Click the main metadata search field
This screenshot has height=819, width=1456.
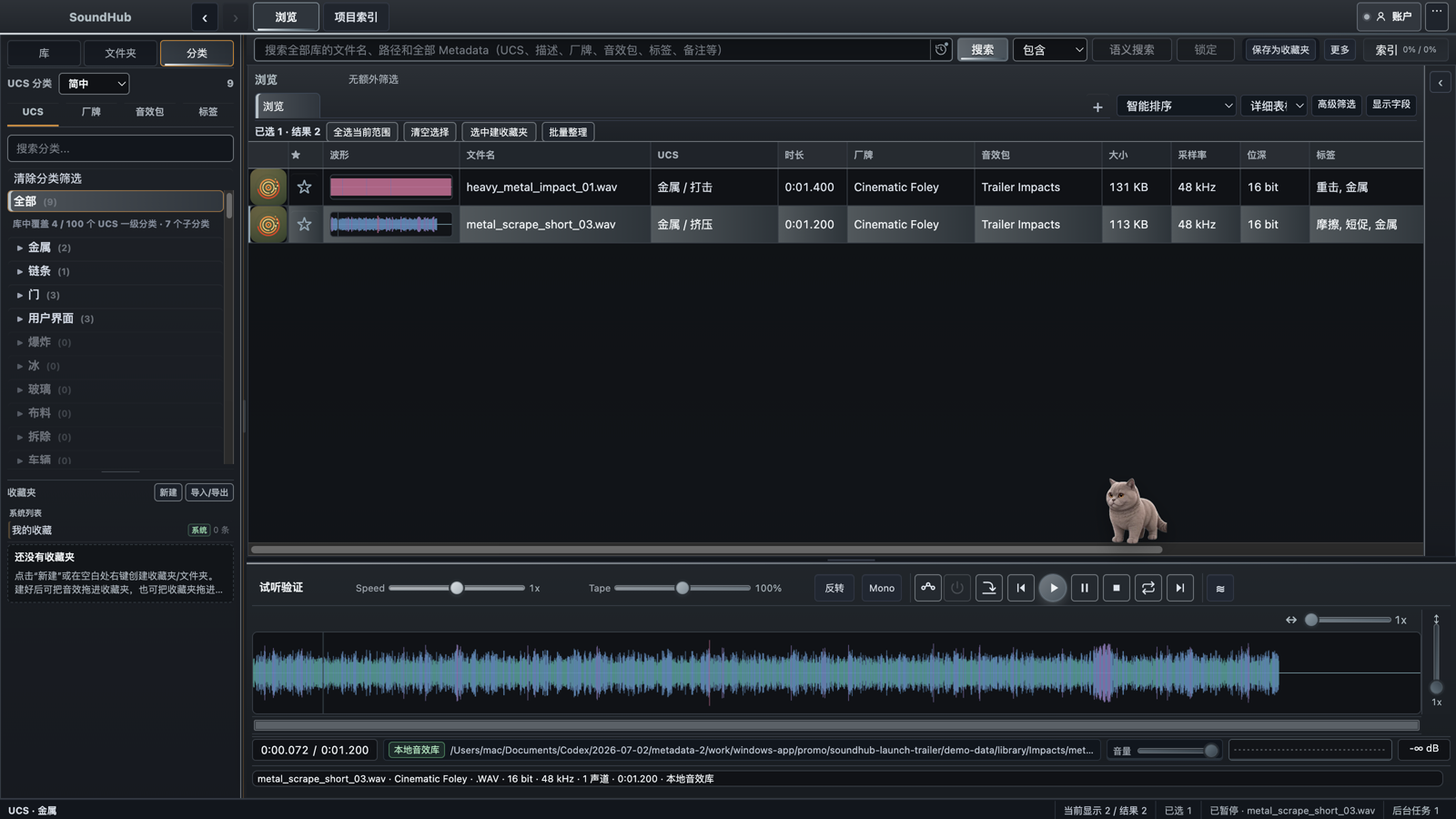click(x=591, y=50)
